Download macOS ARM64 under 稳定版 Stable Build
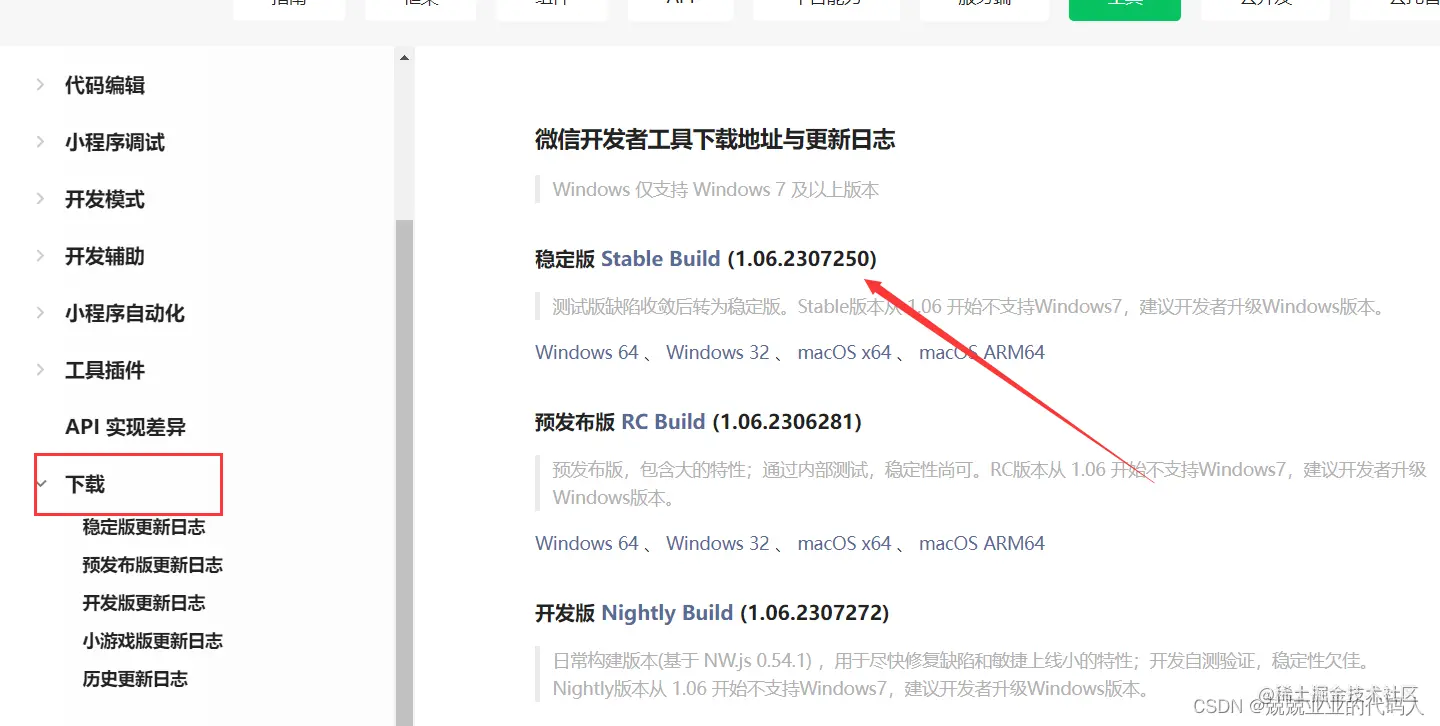The width and height of the screenshot is (1440, 726). 982,352
